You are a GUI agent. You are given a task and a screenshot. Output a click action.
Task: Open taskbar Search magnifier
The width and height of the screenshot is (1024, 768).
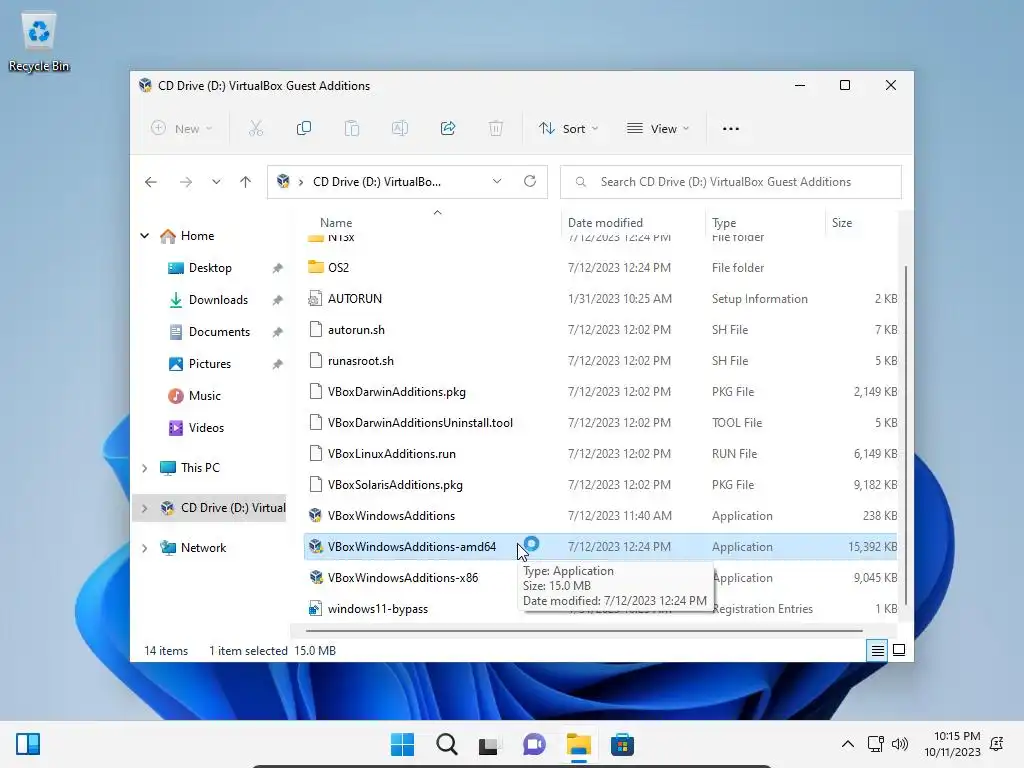click(447, 744)
